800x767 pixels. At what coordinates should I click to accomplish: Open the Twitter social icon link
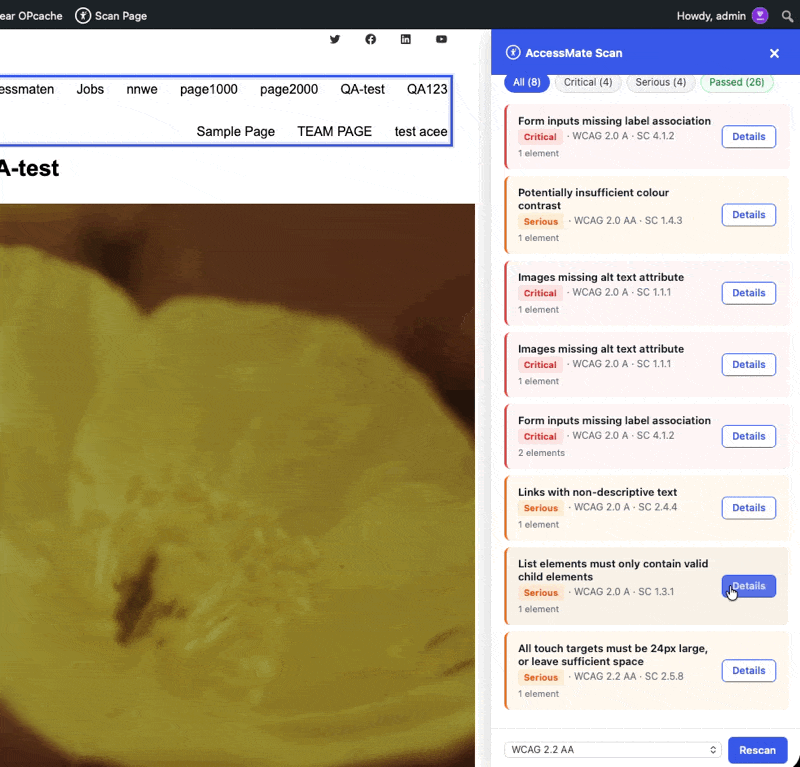(x=335, y=39)
